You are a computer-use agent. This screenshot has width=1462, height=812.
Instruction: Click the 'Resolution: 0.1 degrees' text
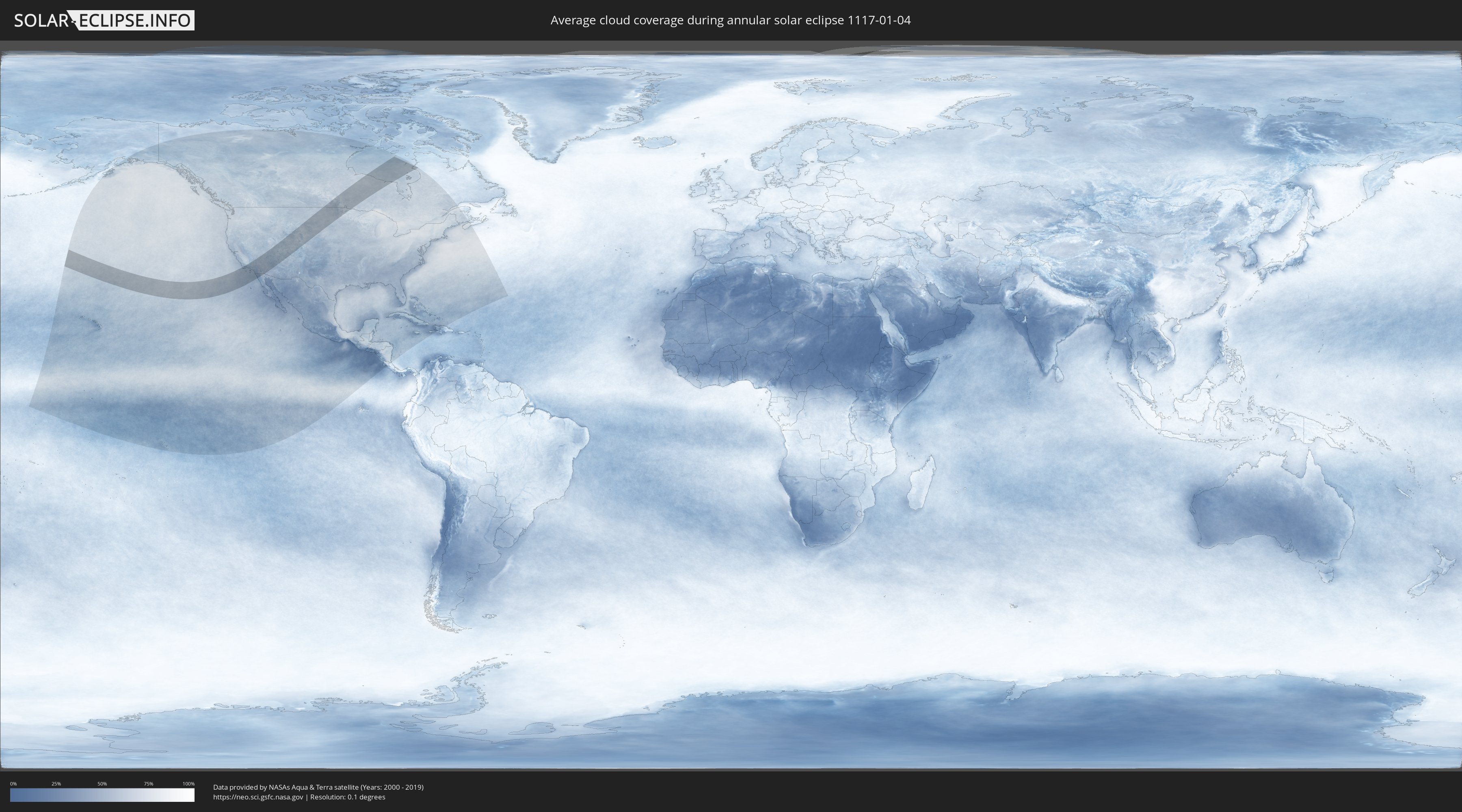347,797
